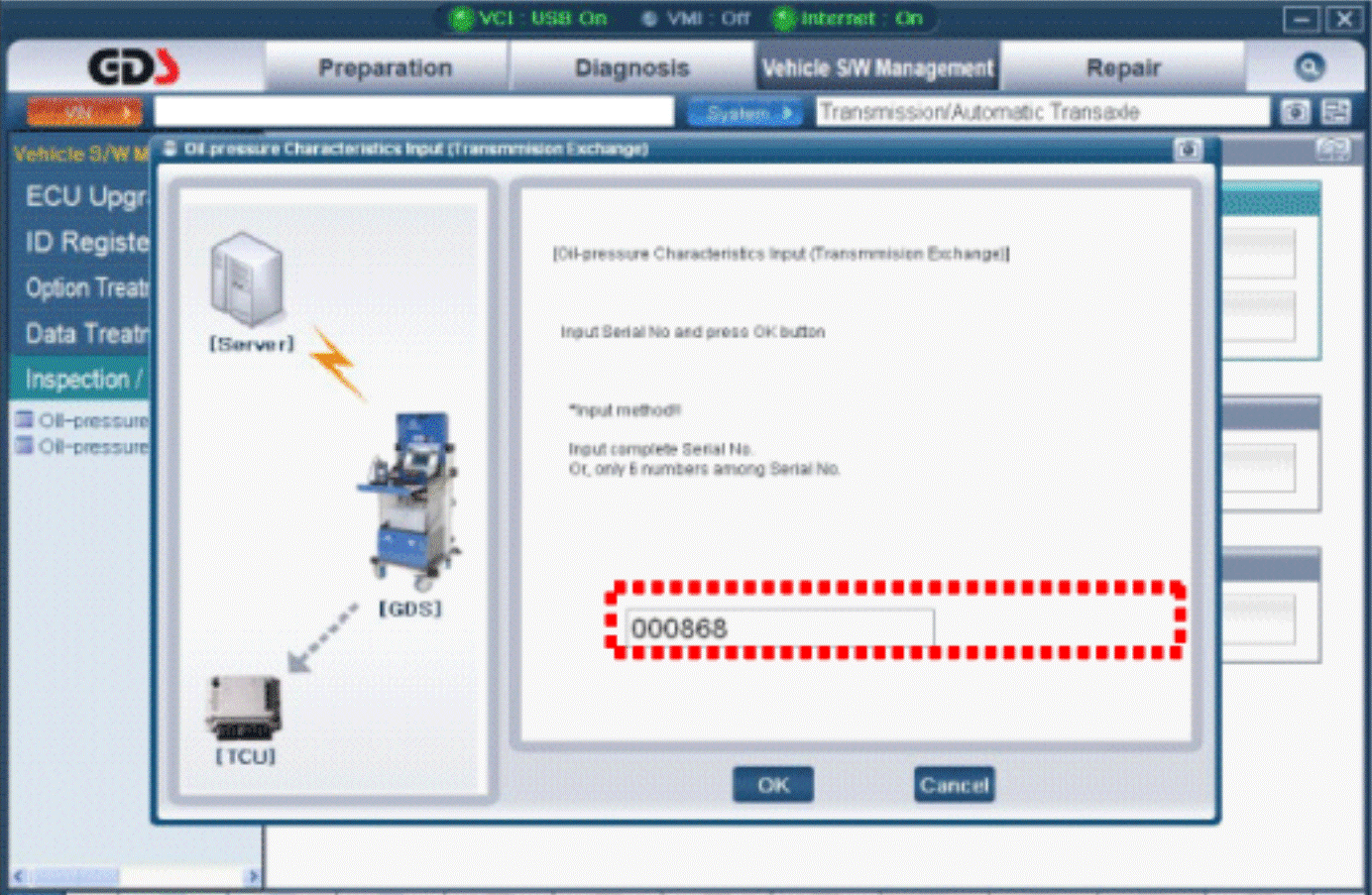Click the serial number input field
Image resolution: width=1372 pixels, height=895 pixels.
(x=779, y=627)
